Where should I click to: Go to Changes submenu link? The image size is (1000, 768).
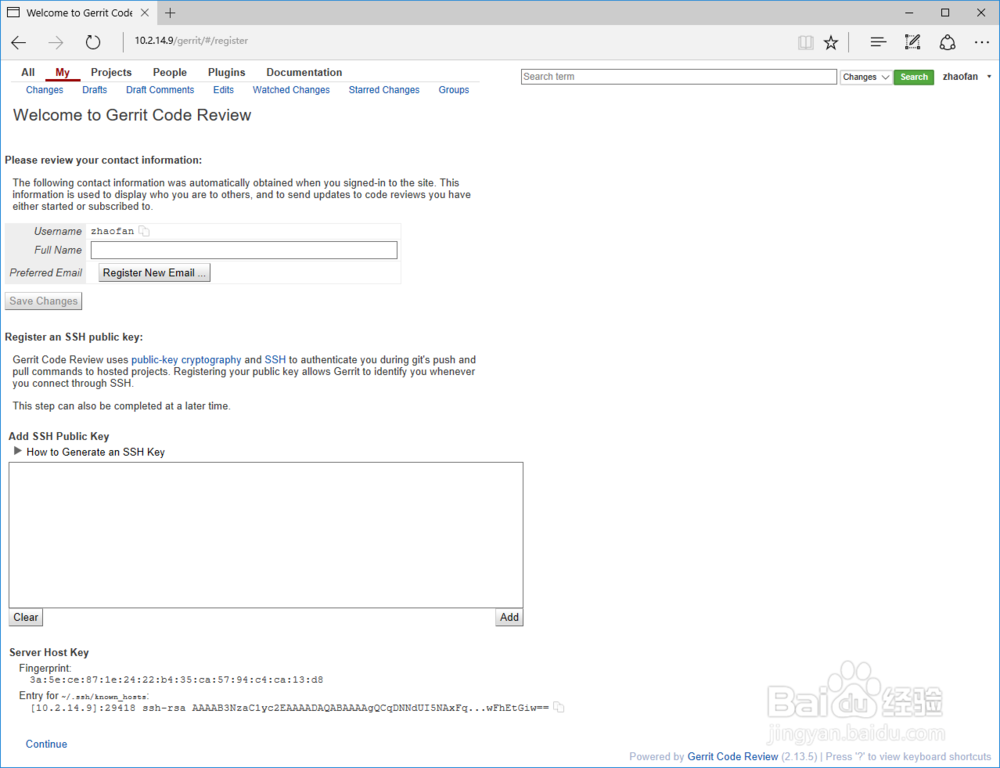click(45, 90)
